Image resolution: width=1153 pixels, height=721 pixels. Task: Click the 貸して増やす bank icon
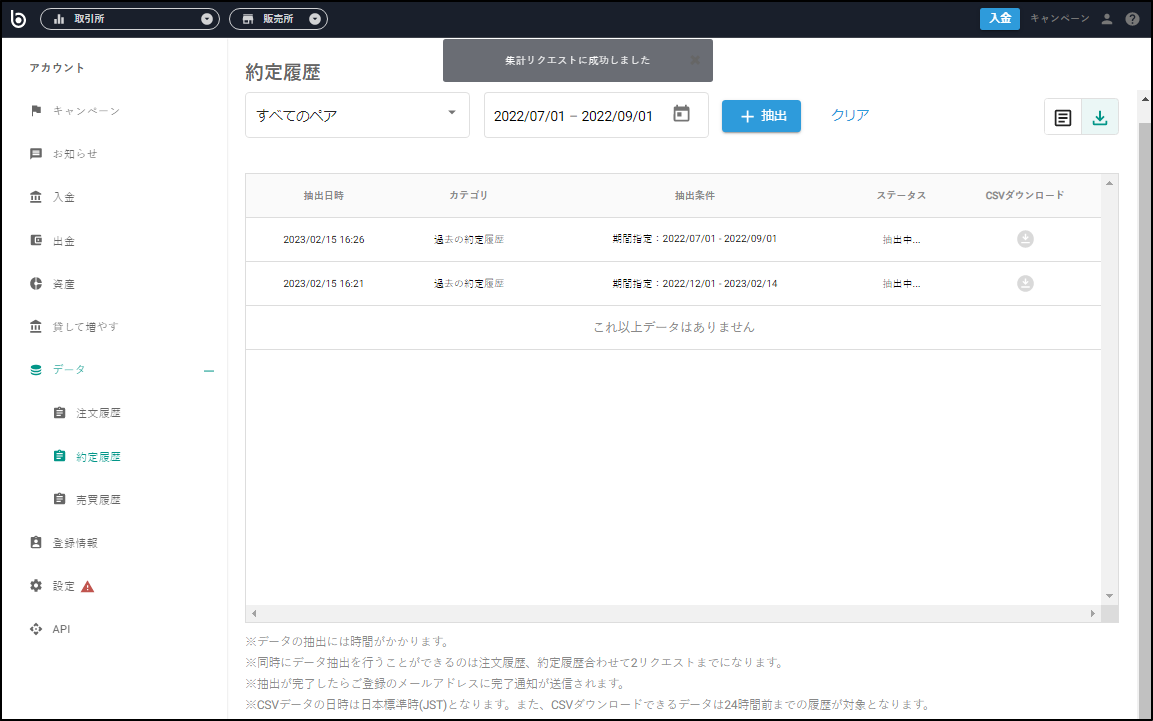36,326
